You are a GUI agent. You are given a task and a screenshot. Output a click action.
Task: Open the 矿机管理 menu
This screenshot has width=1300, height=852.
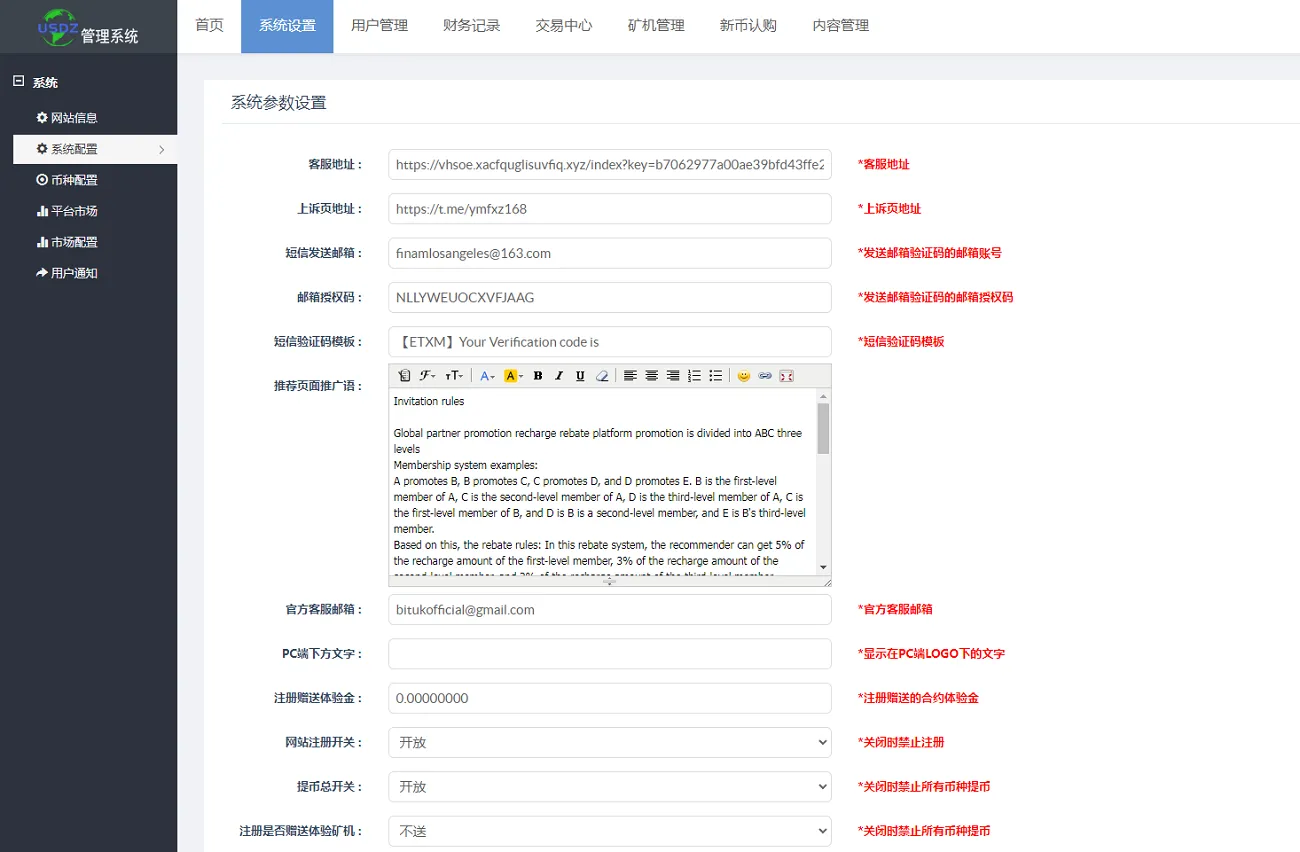point(655,26)
